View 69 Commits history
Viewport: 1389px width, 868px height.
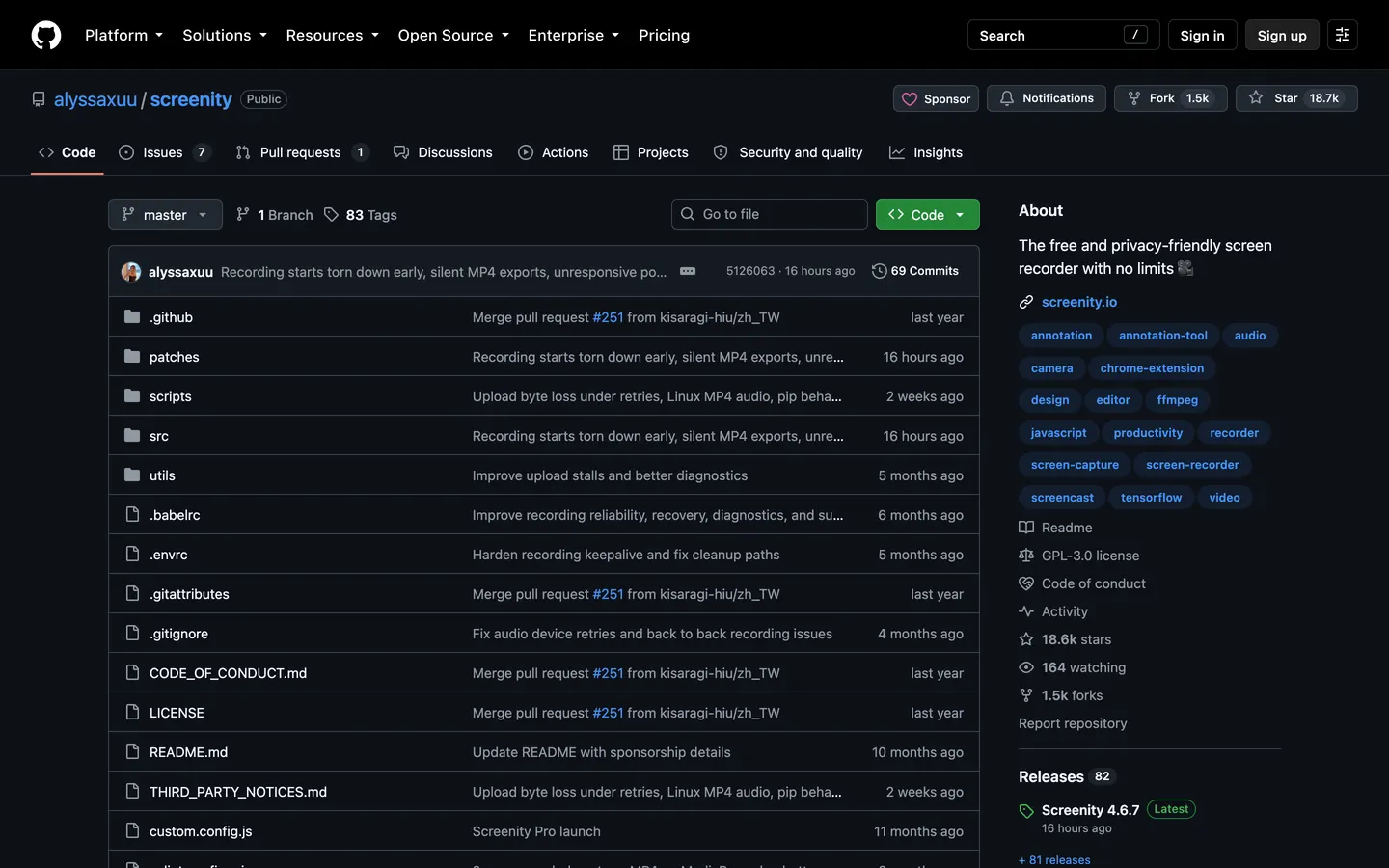click(914, 271)
